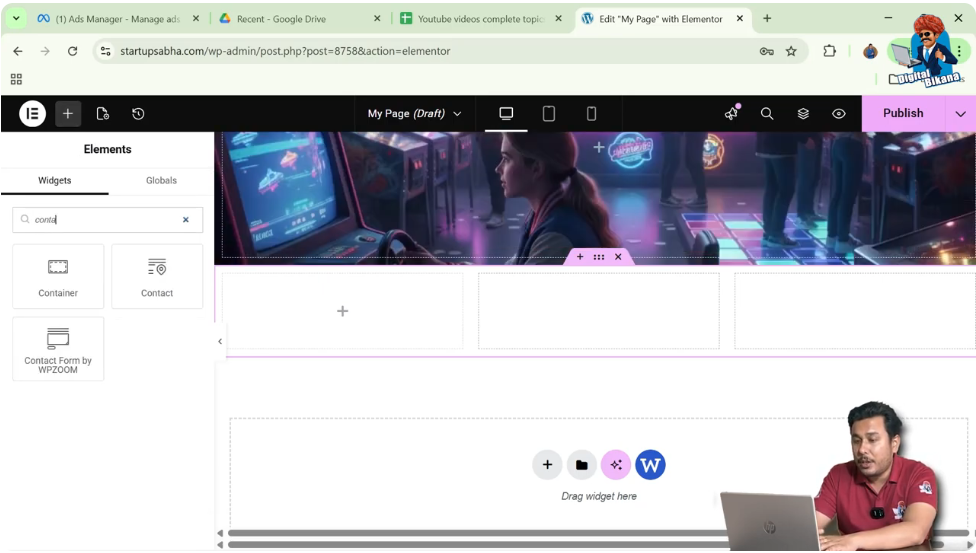Add new container with plus button
976x553 pixels.
click(x=547, y=465)
